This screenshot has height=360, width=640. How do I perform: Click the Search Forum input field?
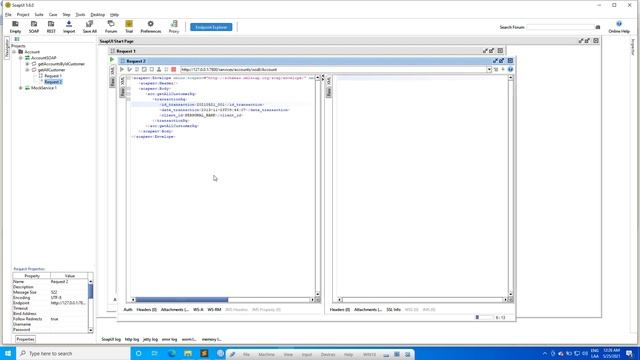tap(560, 27)
